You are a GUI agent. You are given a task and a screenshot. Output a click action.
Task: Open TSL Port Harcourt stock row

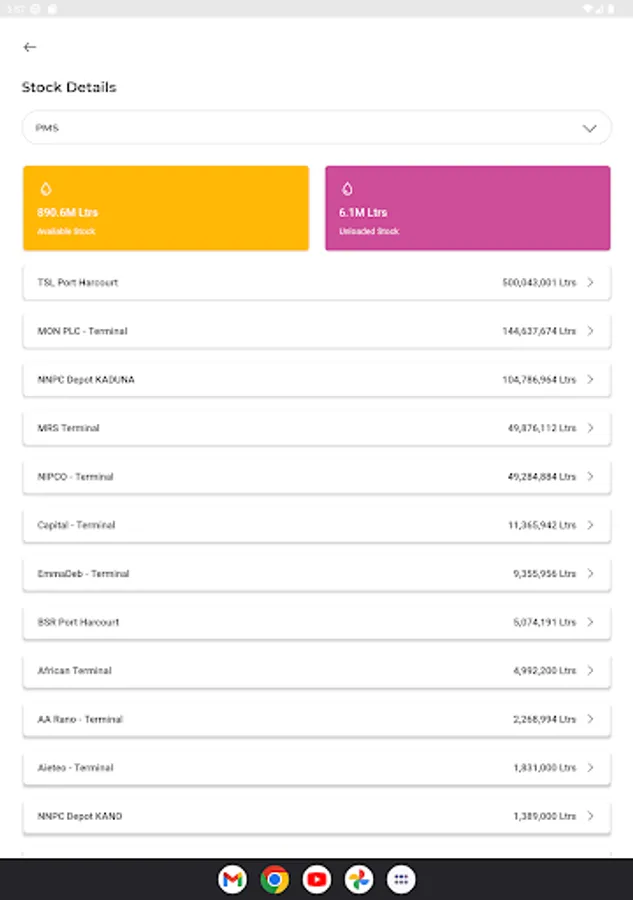[x=316, y=283]
